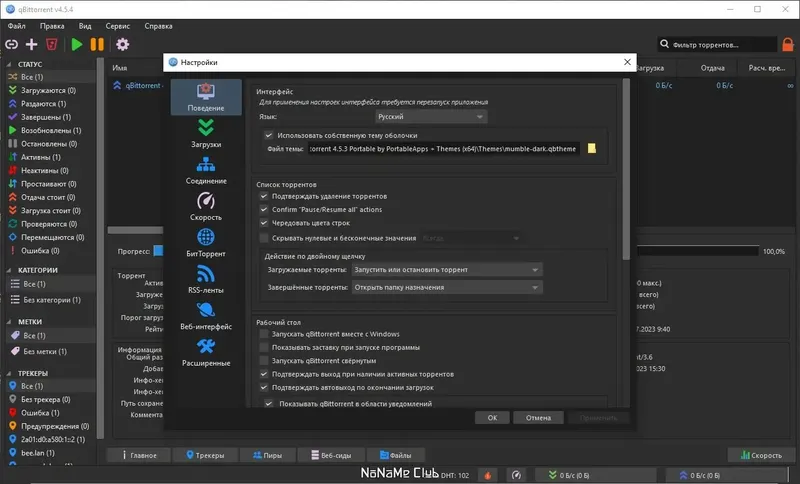The height and width of the screenshot is (484, 800).
Task: Switch to the Веб-сиды tab
Action: tap(331, 455)
